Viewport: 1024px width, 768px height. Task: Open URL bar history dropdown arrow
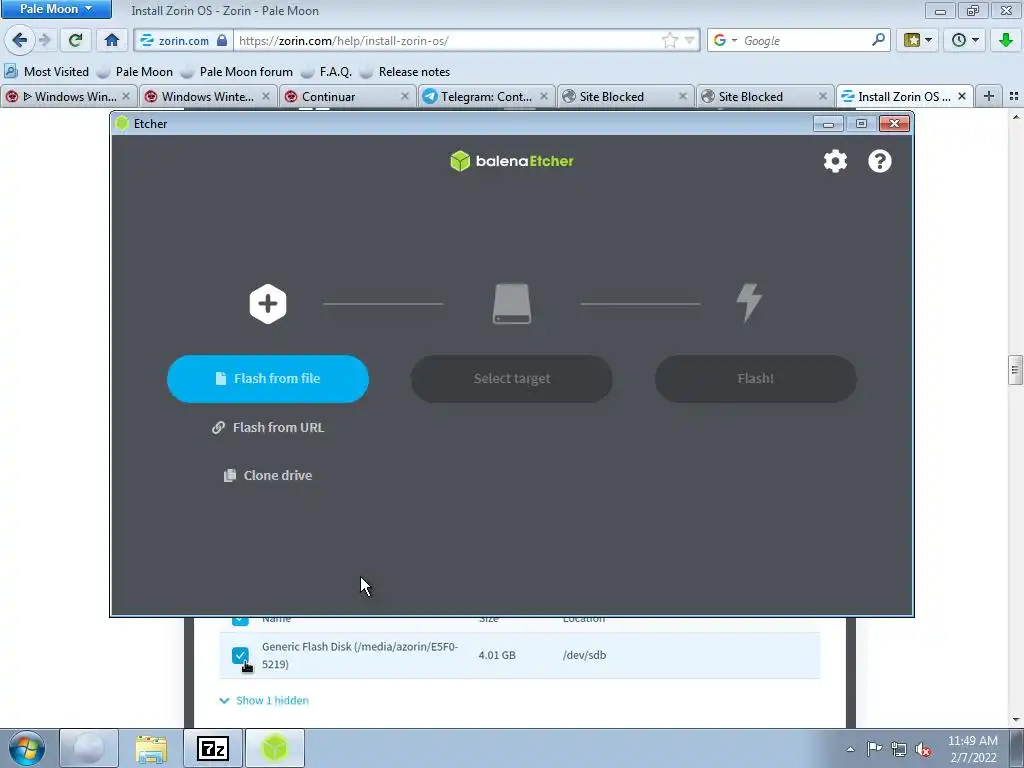tap(690, 40)
